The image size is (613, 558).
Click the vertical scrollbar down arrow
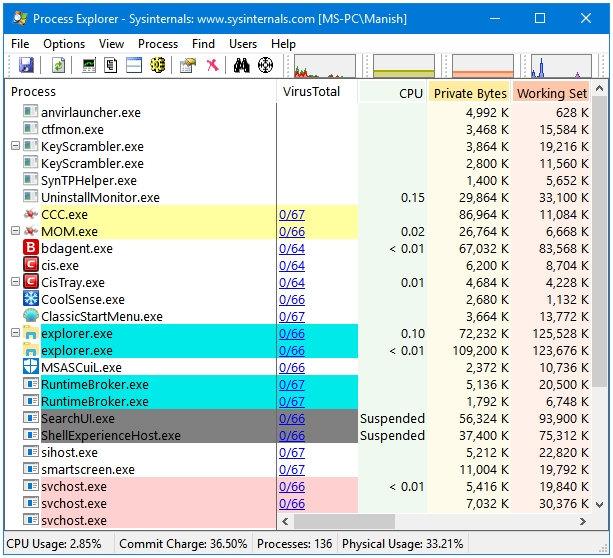pyautogui.click(x=599, y=504)
